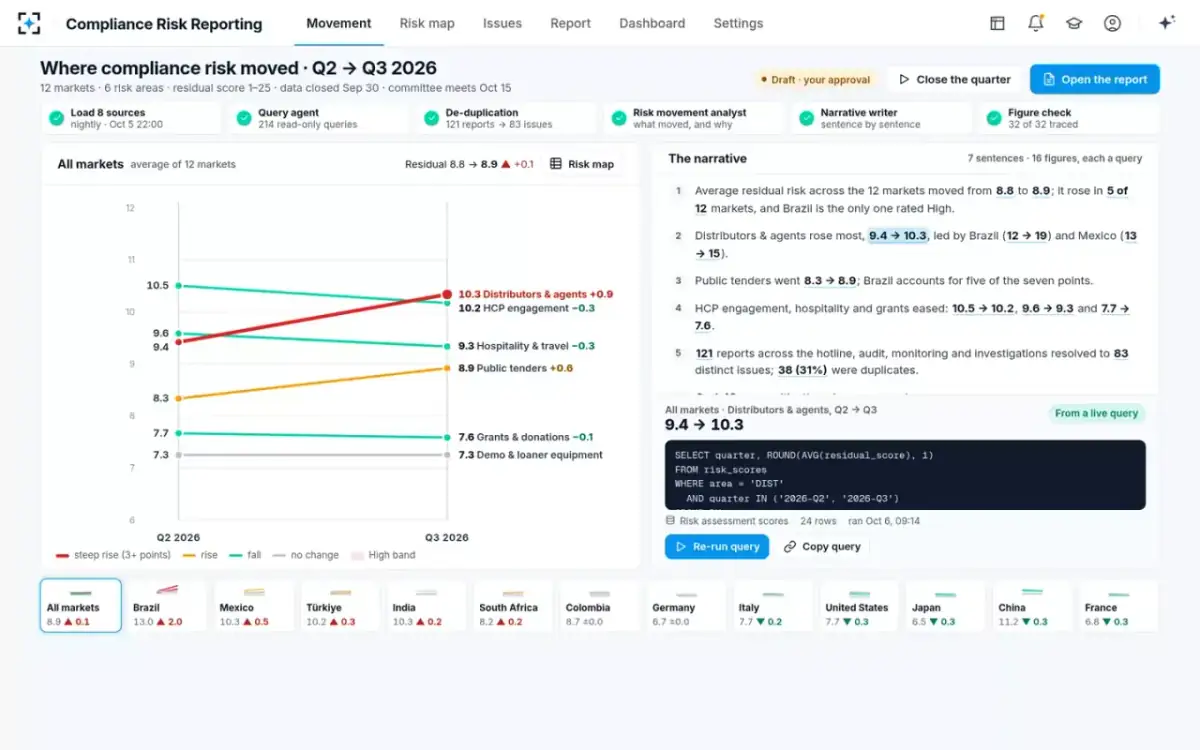
Task: Switch to the Risk map tab
Action: point(427,23)
